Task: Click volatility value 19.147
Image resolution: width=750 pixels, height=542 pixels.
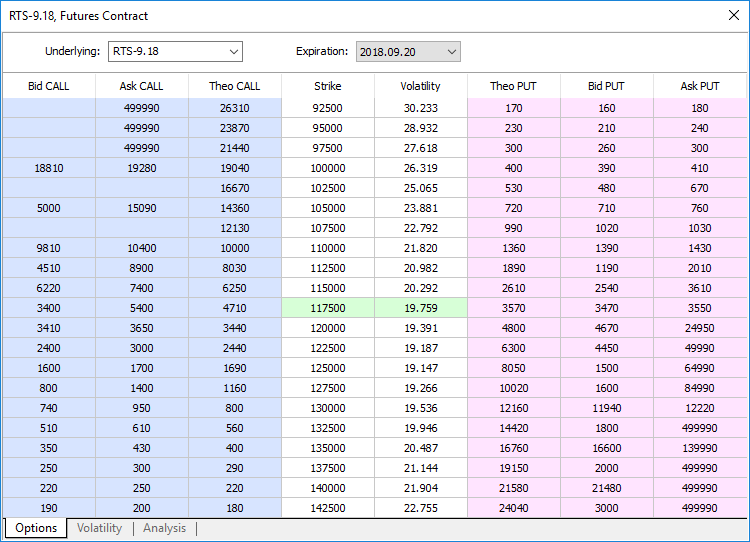Action: pos(420,368)
